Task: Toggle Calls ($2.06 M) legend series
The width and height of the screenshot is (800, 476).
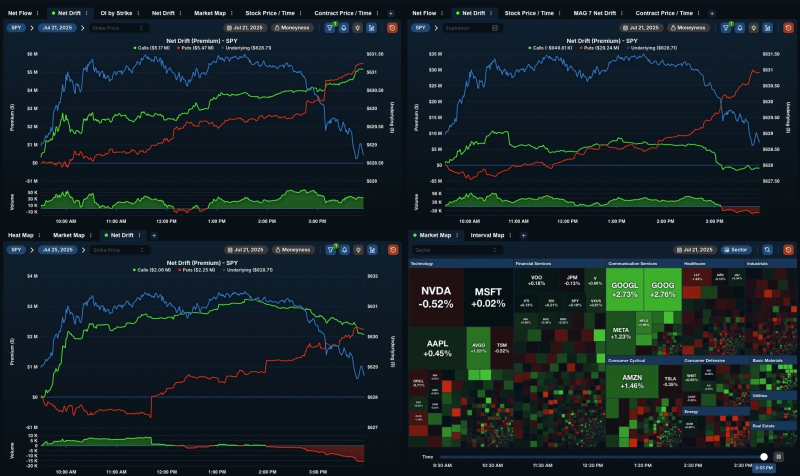Action: coord(152,270)
